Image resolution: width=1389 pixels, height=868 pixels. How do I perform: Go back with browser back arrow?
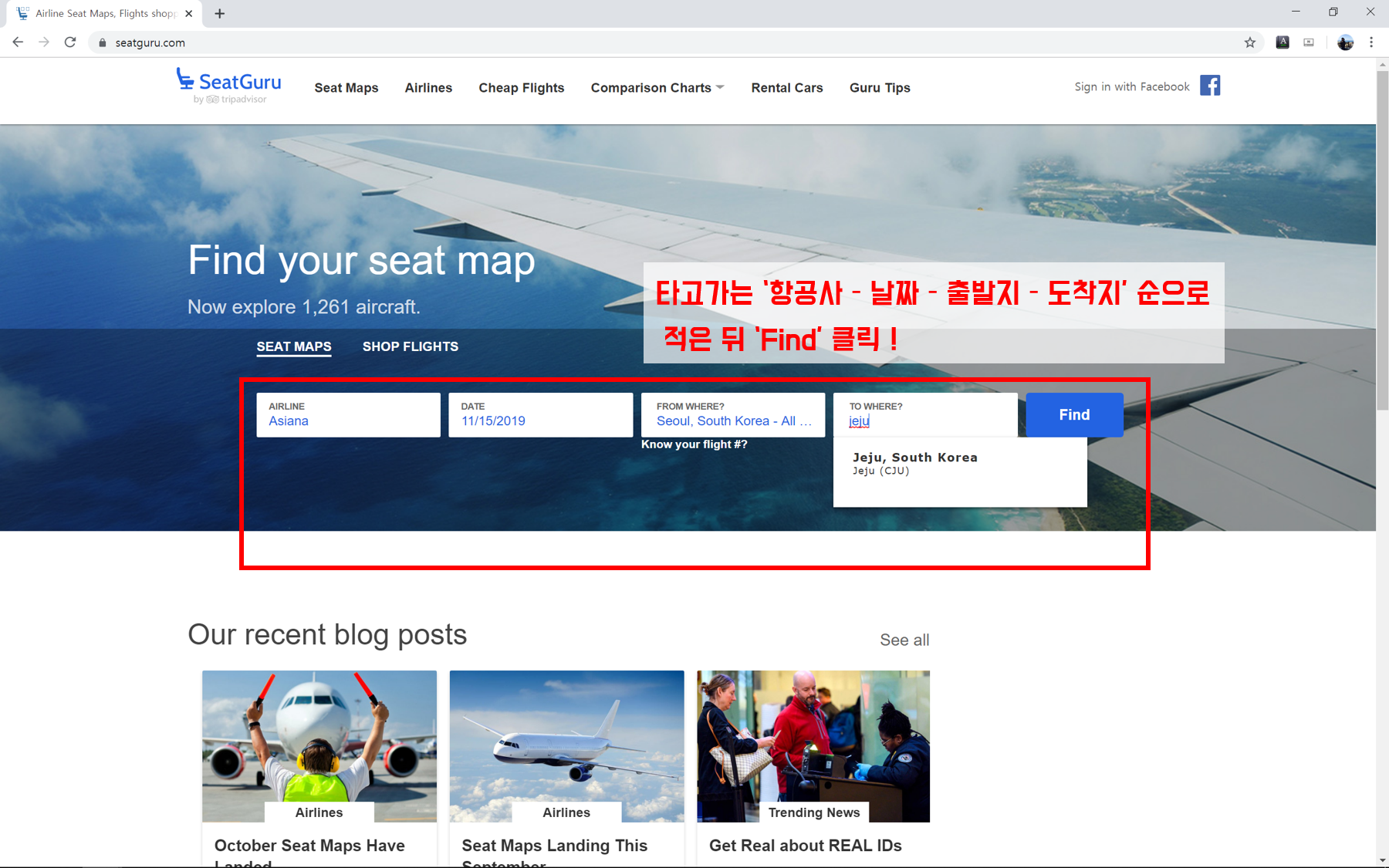pos(18,42)
